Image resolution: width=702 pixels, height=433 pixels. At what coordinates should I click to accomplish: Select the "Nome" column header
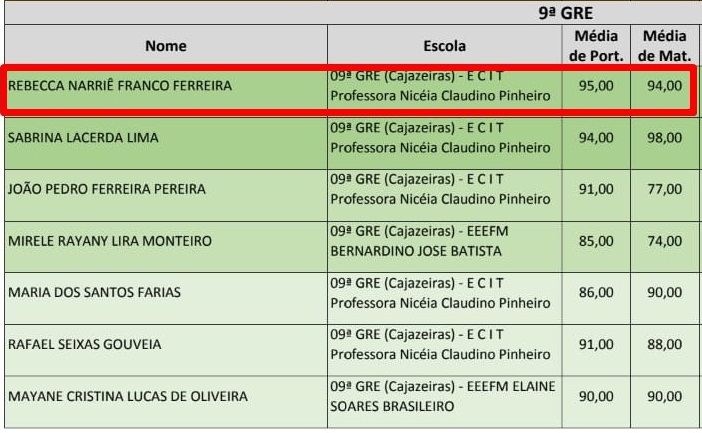tap(166, 46)
